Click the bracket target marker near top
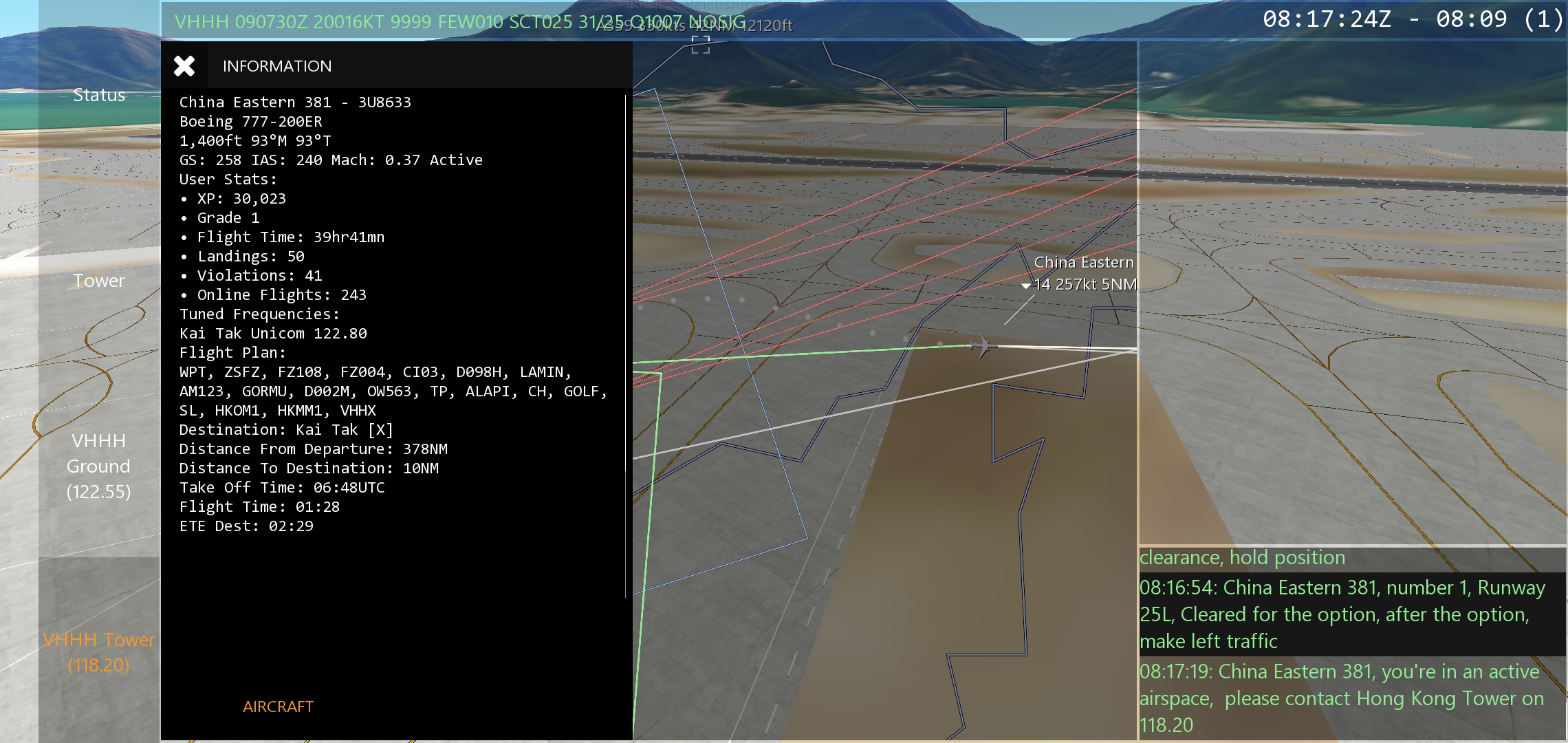Image resolution: width=1568 pixels, height=743 pixels. [x=700, y=45]
